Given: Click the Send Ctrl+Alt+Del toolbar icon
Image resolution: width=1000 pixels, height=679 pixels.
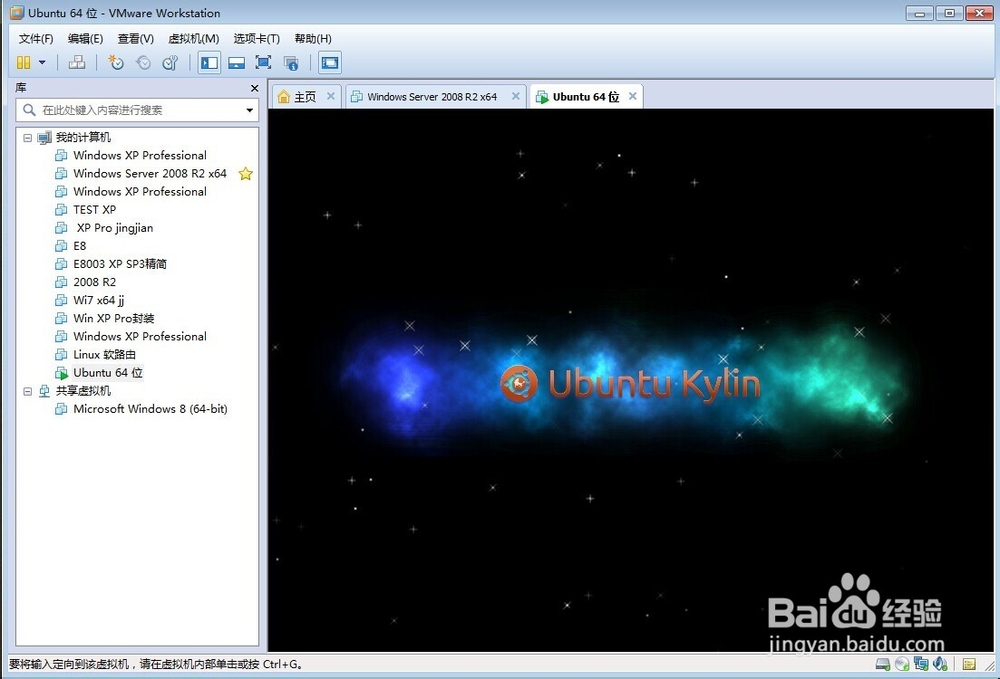Looking at the screenshot, I should tap(77, 62).
